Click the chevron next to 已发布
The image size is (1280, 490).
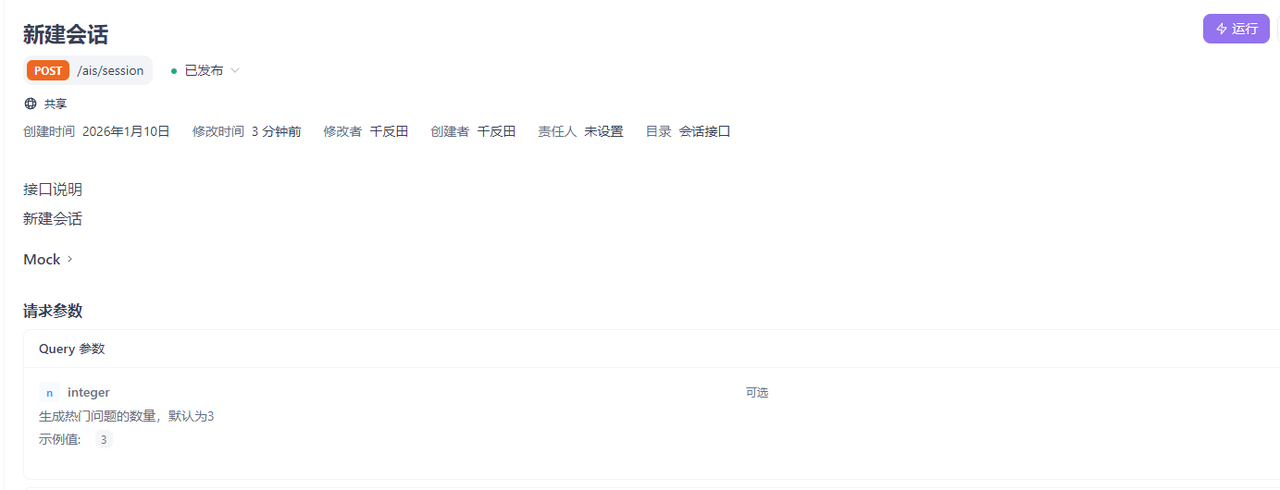[235, 71]
